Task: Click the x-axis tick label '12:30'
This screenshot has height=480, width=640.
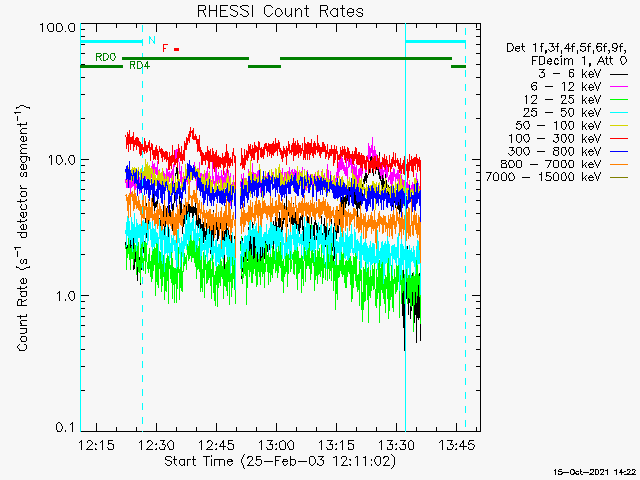Action: coord(156,444)
